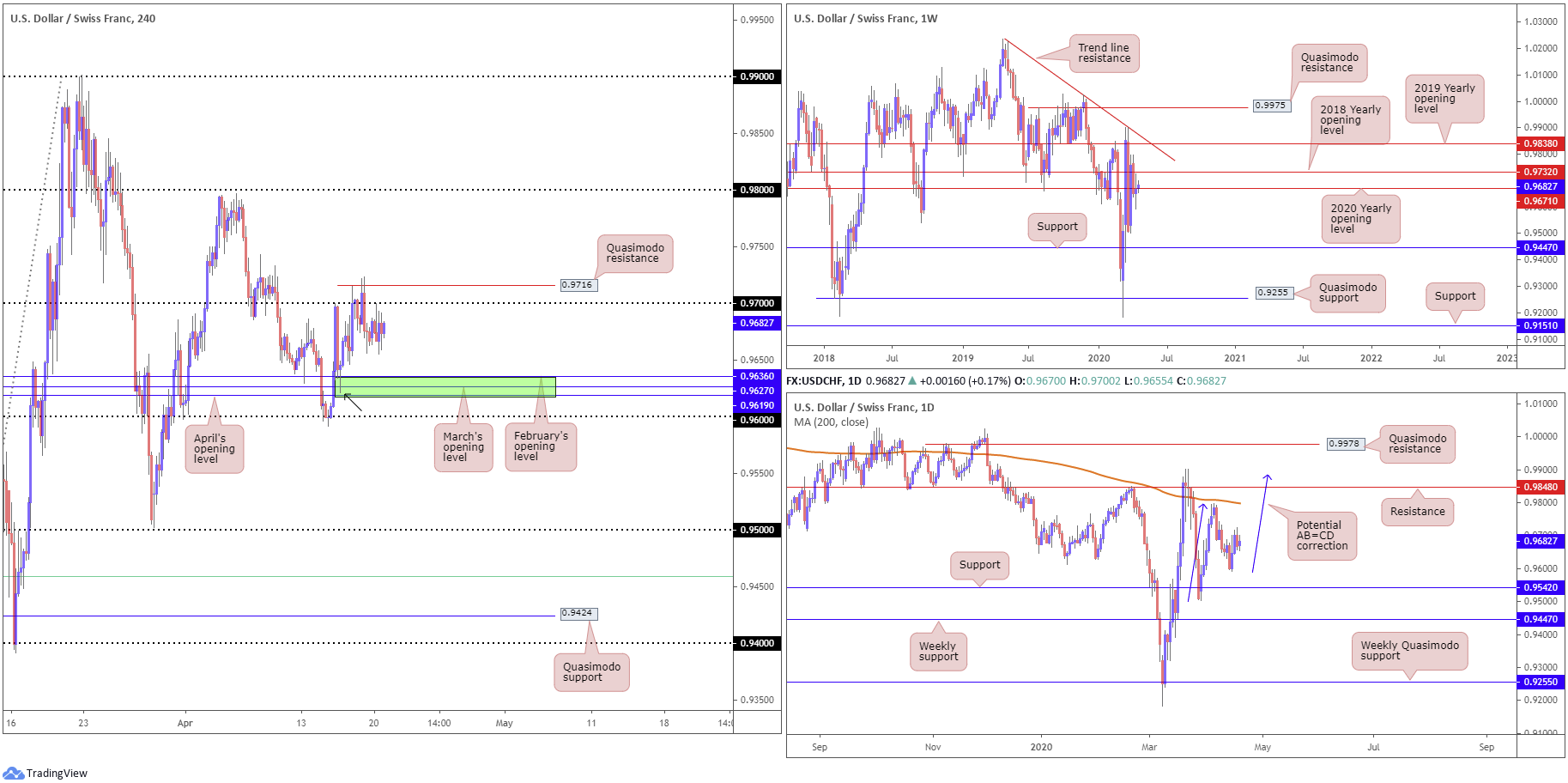
Task: Click the red 0.96710 price tag
Action: pos(1541,201)
